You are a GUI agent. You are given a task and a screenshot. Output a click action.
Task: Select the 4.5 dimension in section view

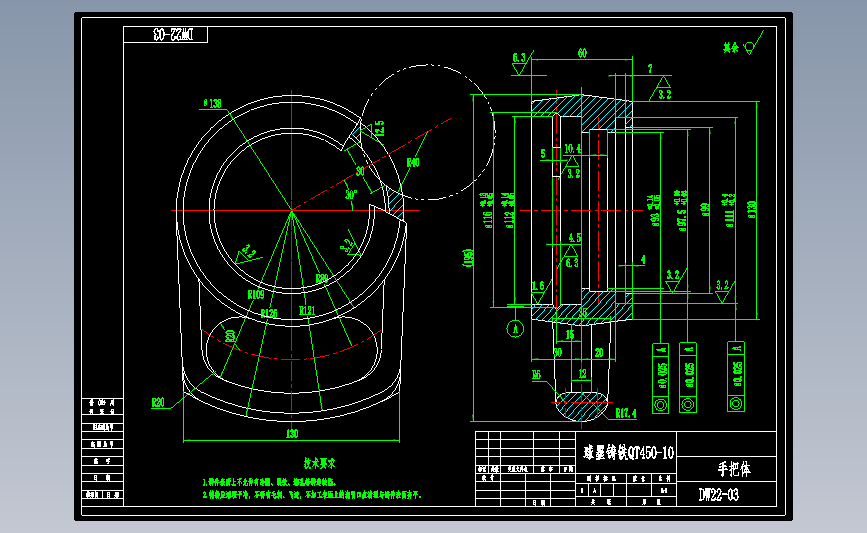click(x=575, y=238)
